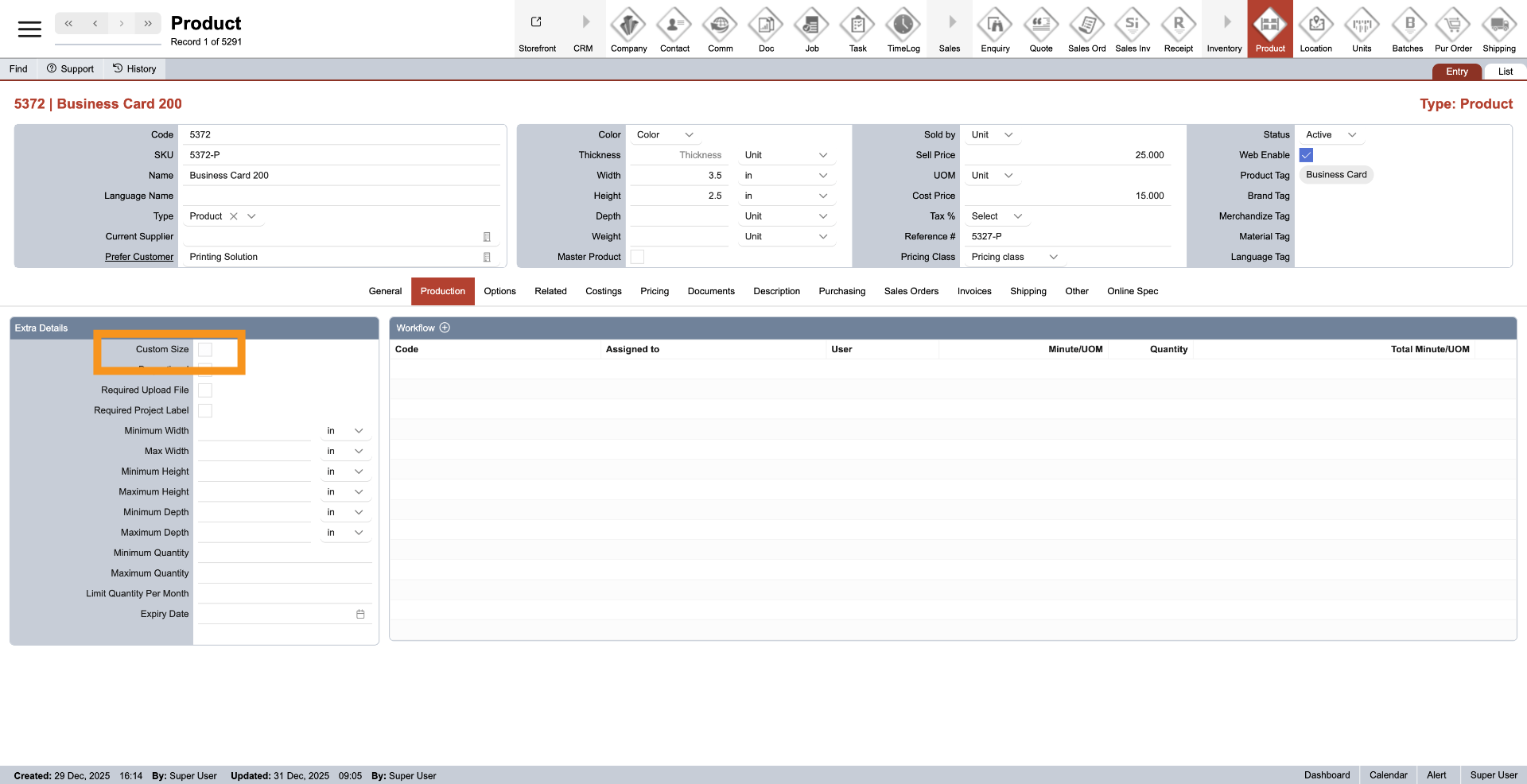
Task: Open the Pricing Class dropdown
Action: pyautogui.click(x=1014, y=257)
